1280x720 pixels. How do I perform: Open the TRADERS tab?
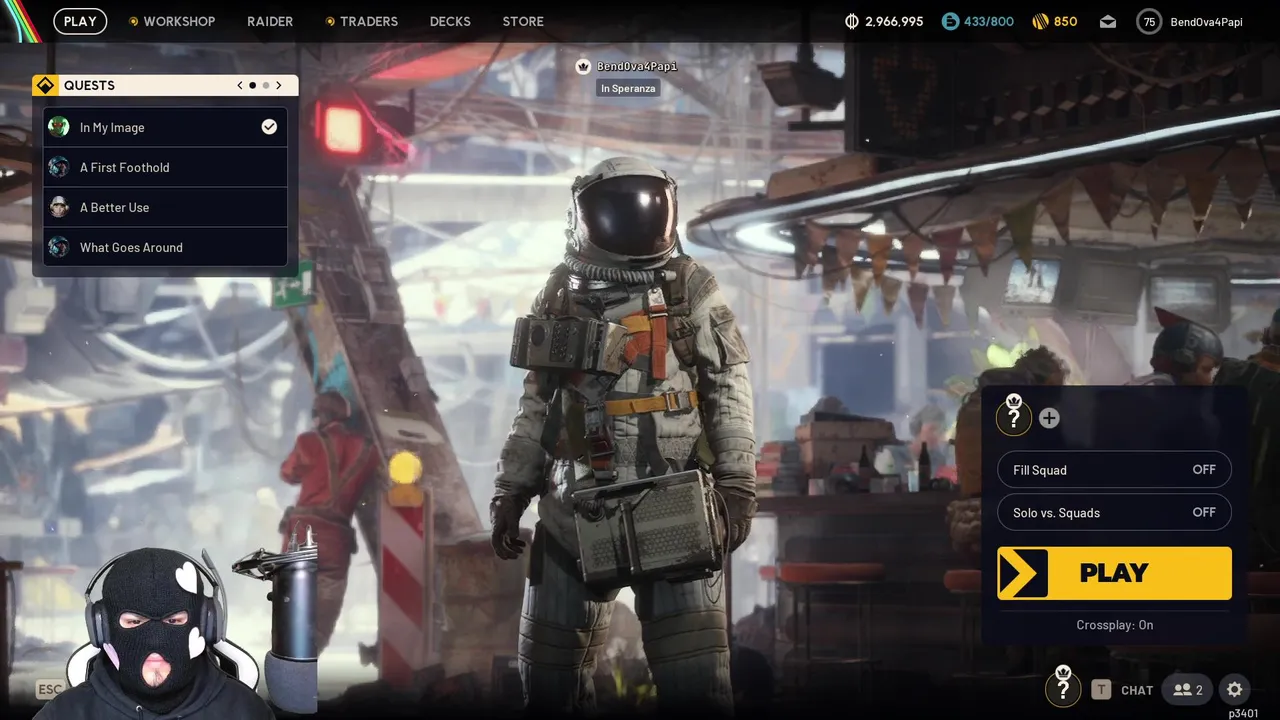[x=369, y=21]
